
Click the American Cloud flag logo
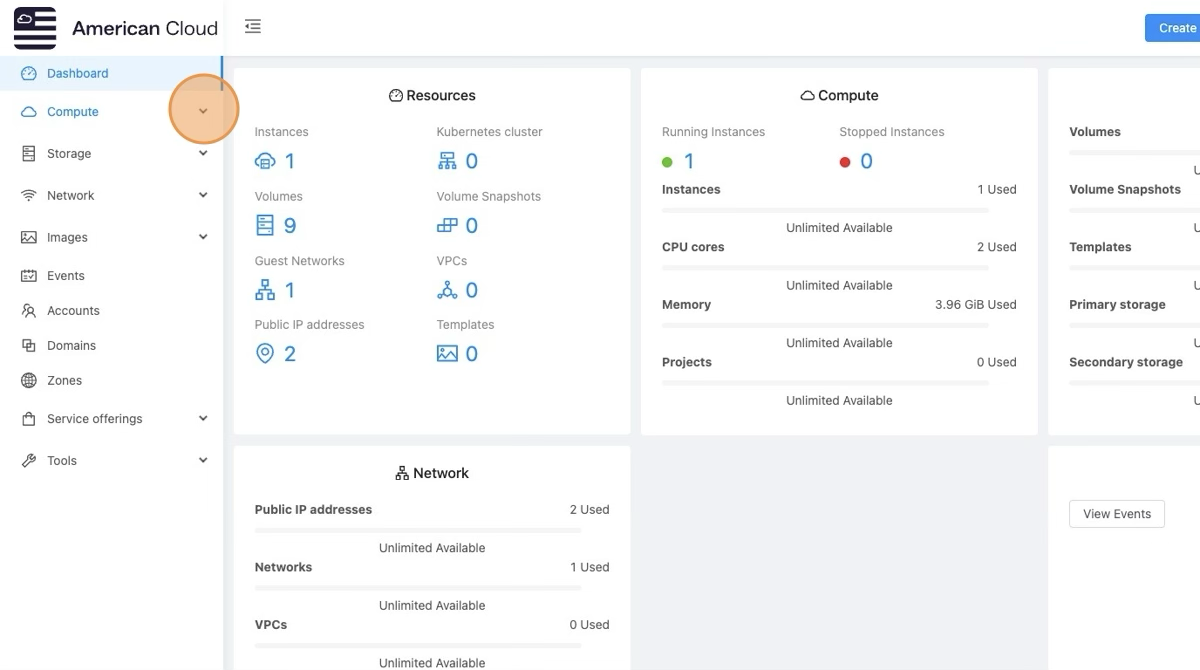[35, 28]
